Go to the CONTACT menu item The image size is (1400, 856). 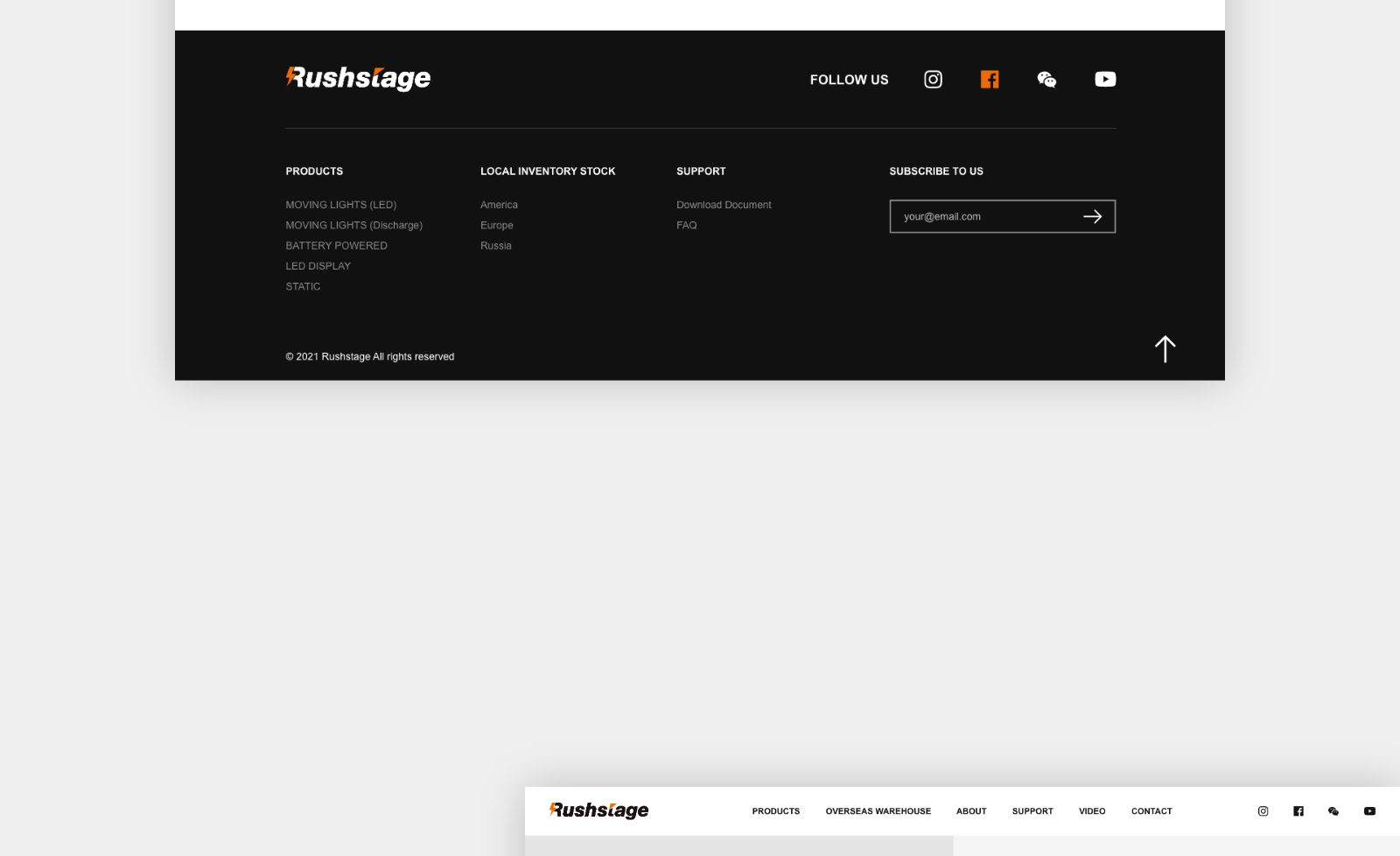tap(1151, 811)
